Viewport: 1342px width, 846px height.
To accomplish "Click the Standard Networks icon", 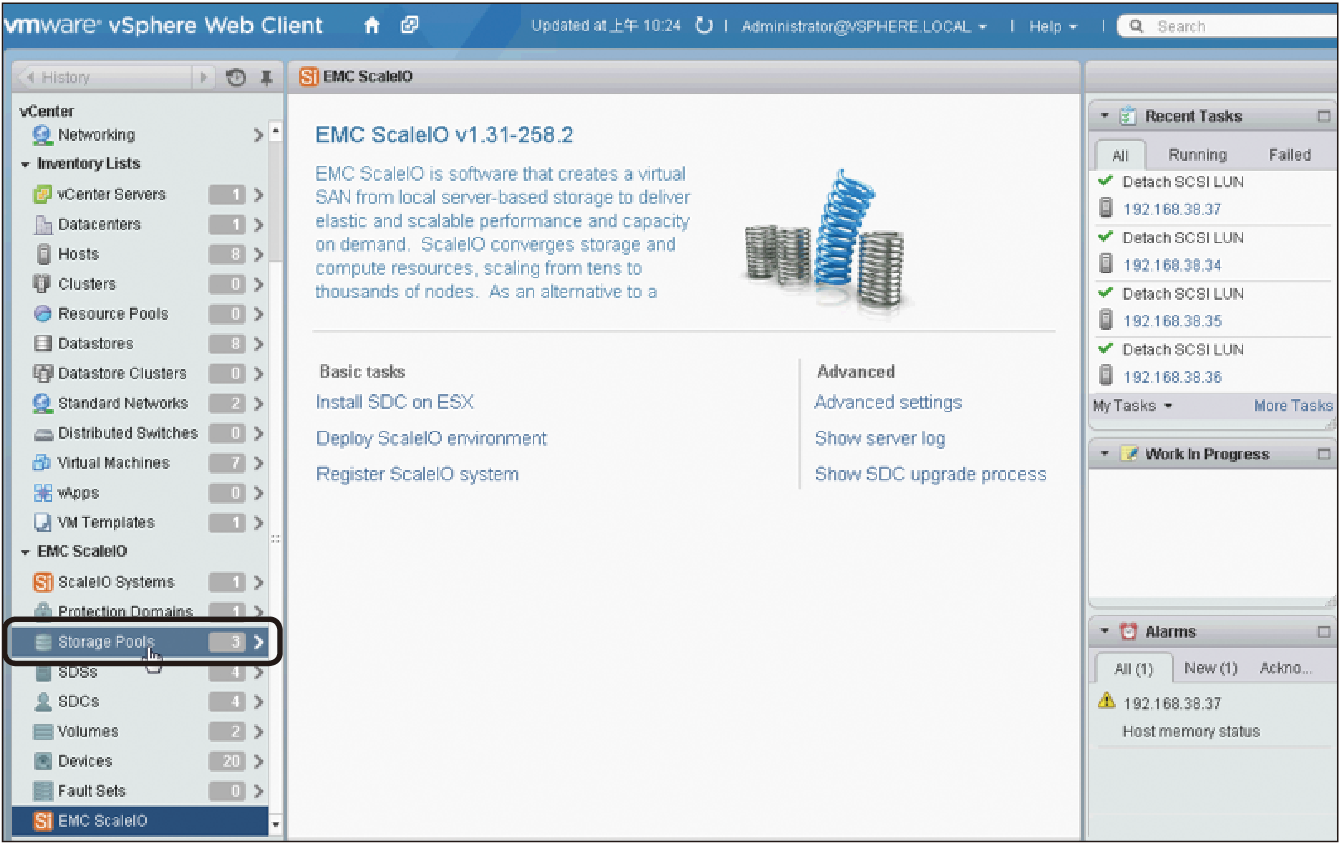I will click(x=43, y=404).
